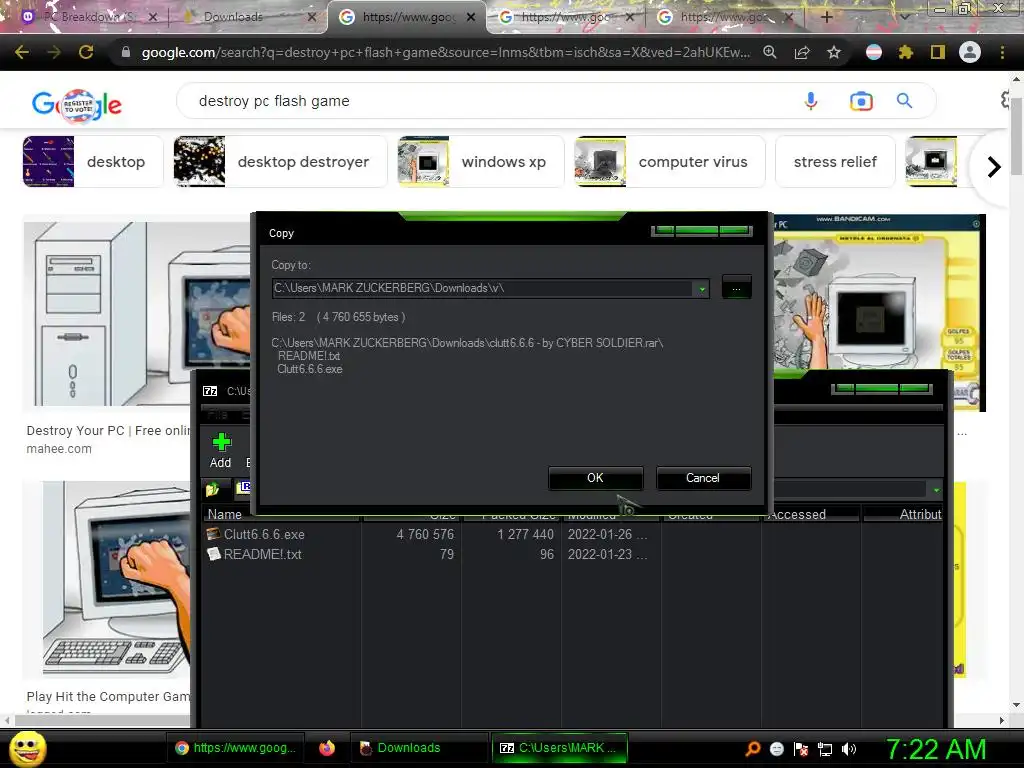Go forward in Chrome browser
Screen dimensions: 1024x768
pyautogui.click(x=54, y=52)
